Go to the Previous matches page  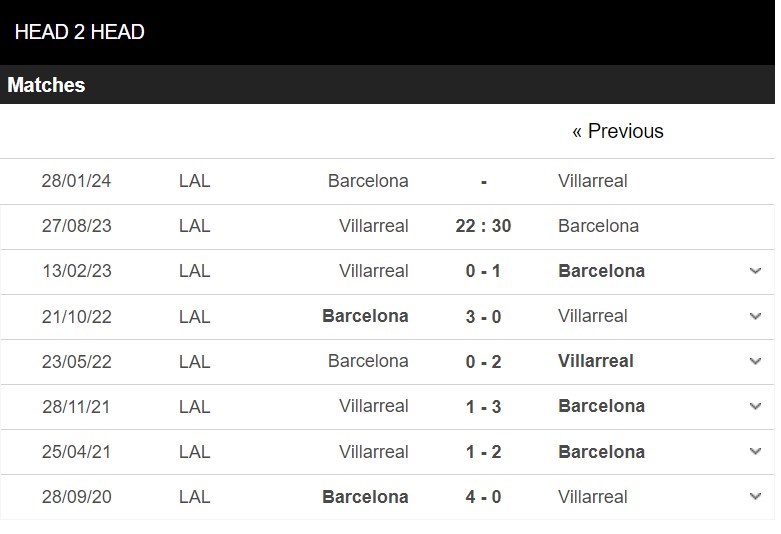tap(618, 132)
